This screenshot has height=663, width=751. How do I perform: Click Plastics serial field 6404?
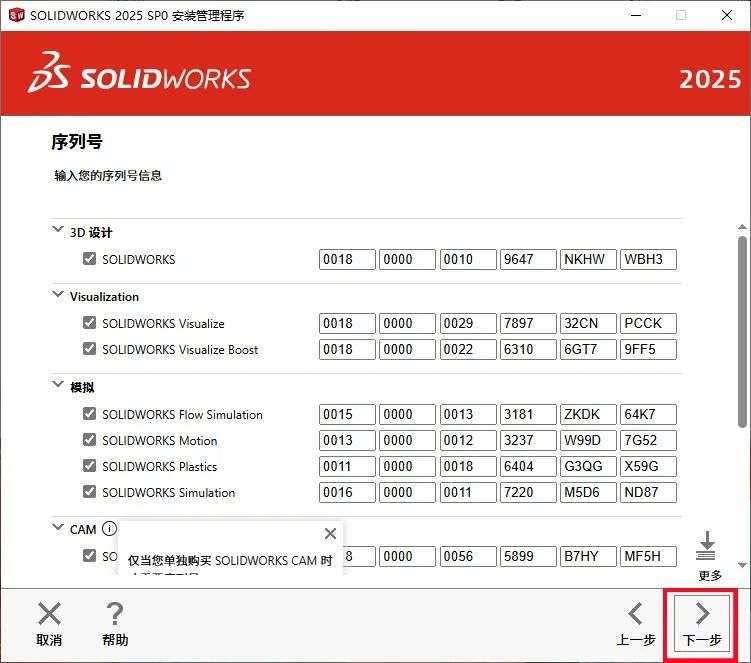click(x=528, y=466)
